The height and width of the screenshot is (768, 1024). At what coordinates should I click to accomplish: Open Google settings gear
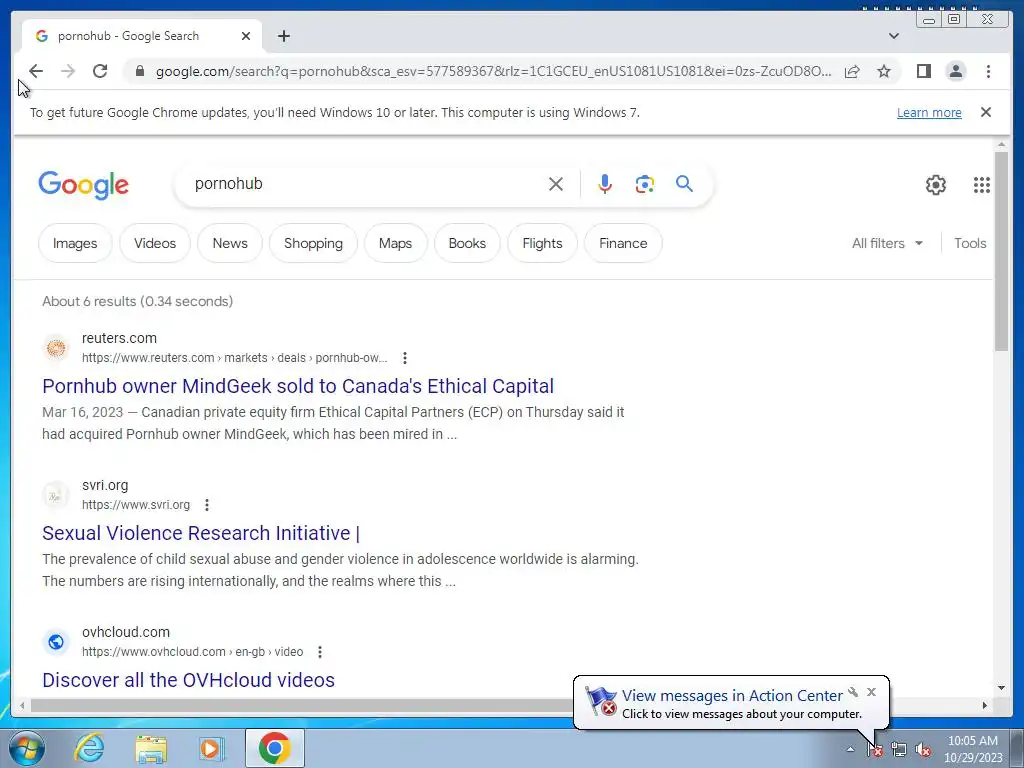pos(936,185)
